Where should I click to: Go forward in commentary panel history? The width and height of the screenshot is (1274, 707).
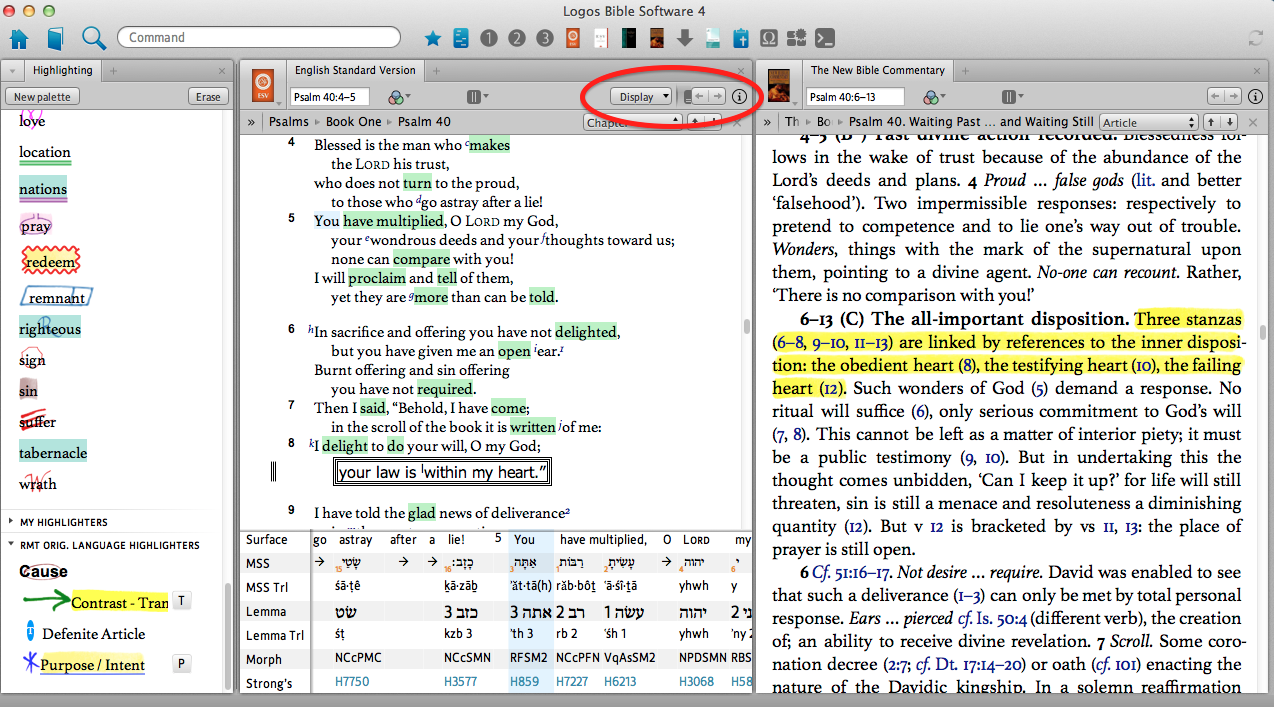pos(1233,96)
